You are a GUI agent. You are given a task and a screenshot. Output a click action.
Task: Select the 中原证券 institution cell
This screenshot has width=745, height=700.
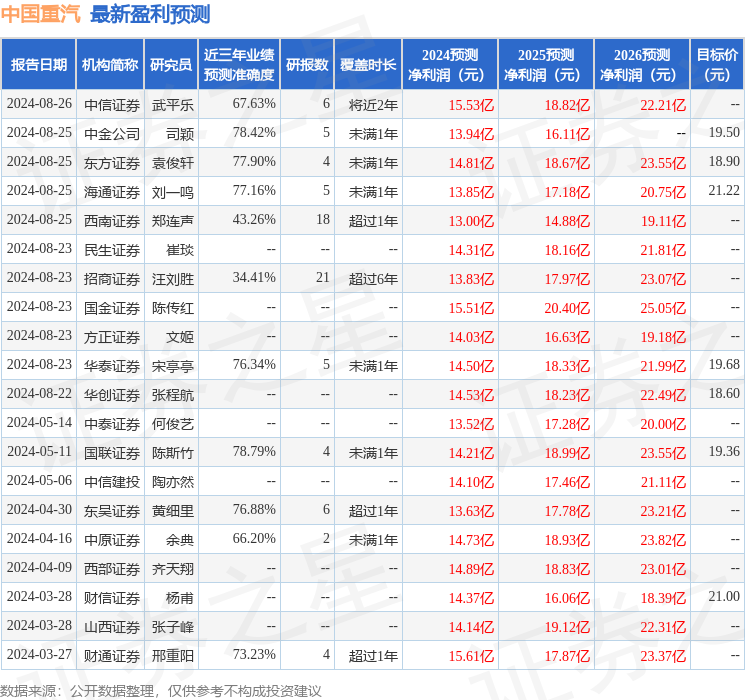[112, 539]
